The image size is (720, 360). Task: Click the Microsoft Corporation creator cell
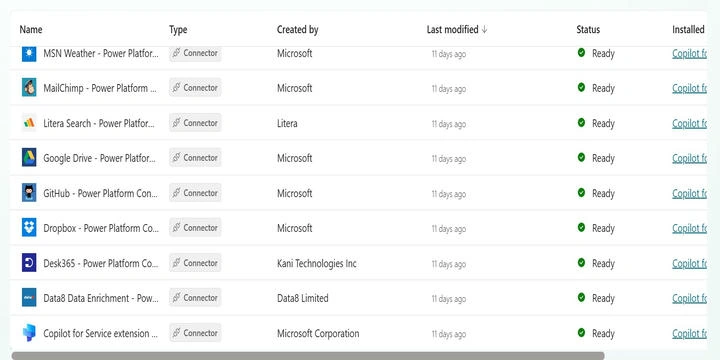coord(318,333)
